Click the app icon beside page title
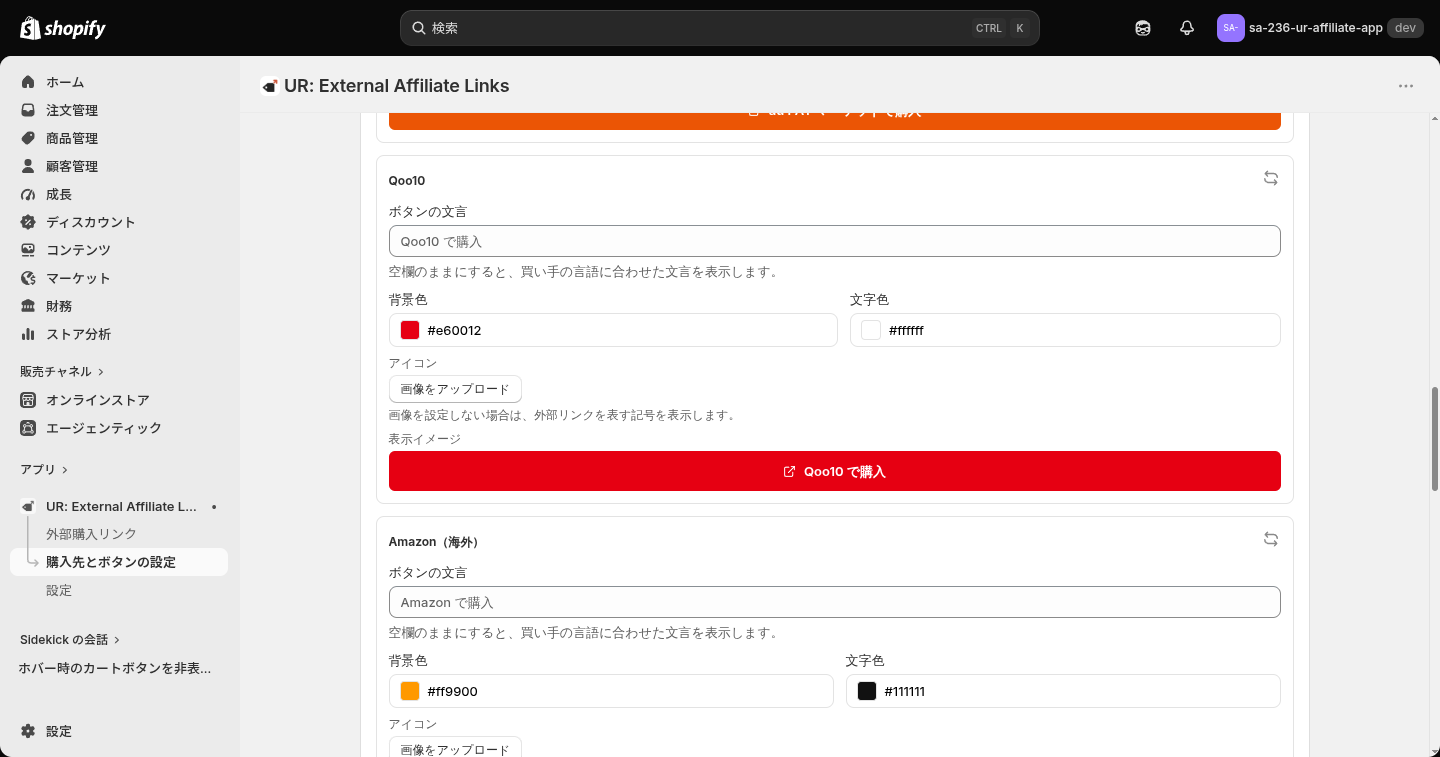This screenshot has width=1440, height=757. point(269,86)
